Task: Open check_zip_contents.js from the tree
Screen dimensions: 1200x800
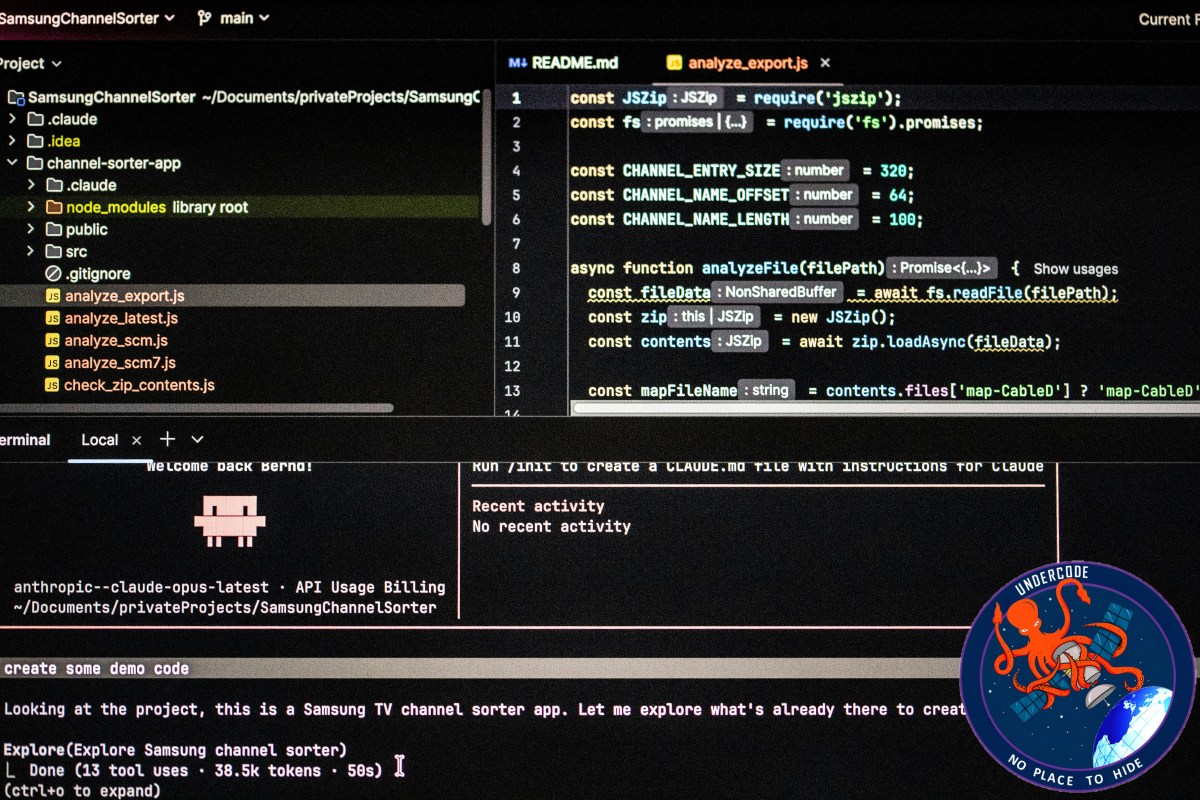Action: click(139, 385)
